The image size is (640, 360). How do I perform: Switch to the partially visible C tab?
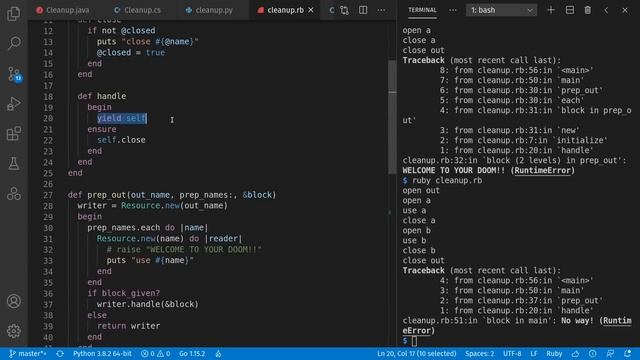(331, 10)
